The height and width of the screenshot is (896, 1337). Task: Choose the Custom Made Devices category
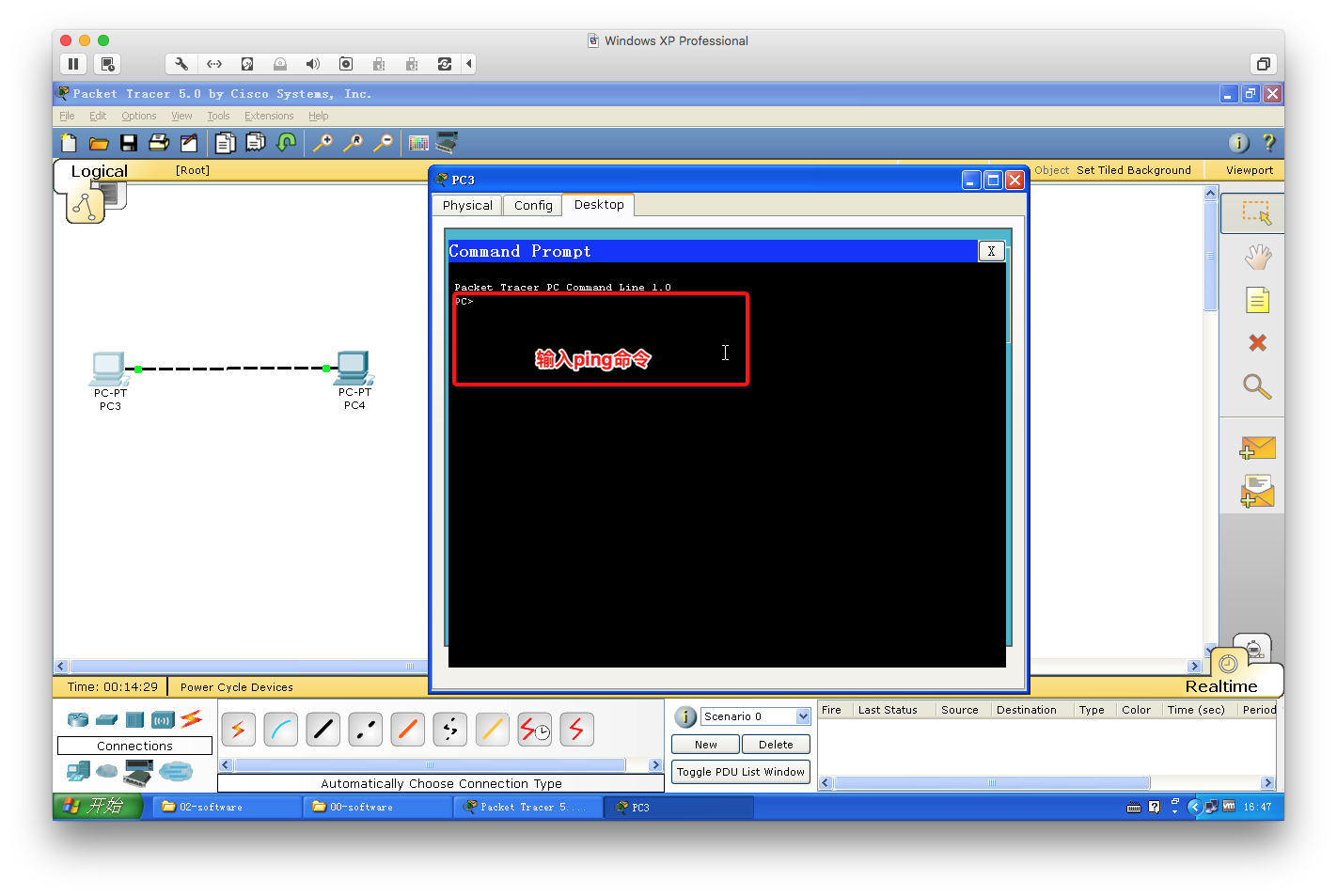138,773
